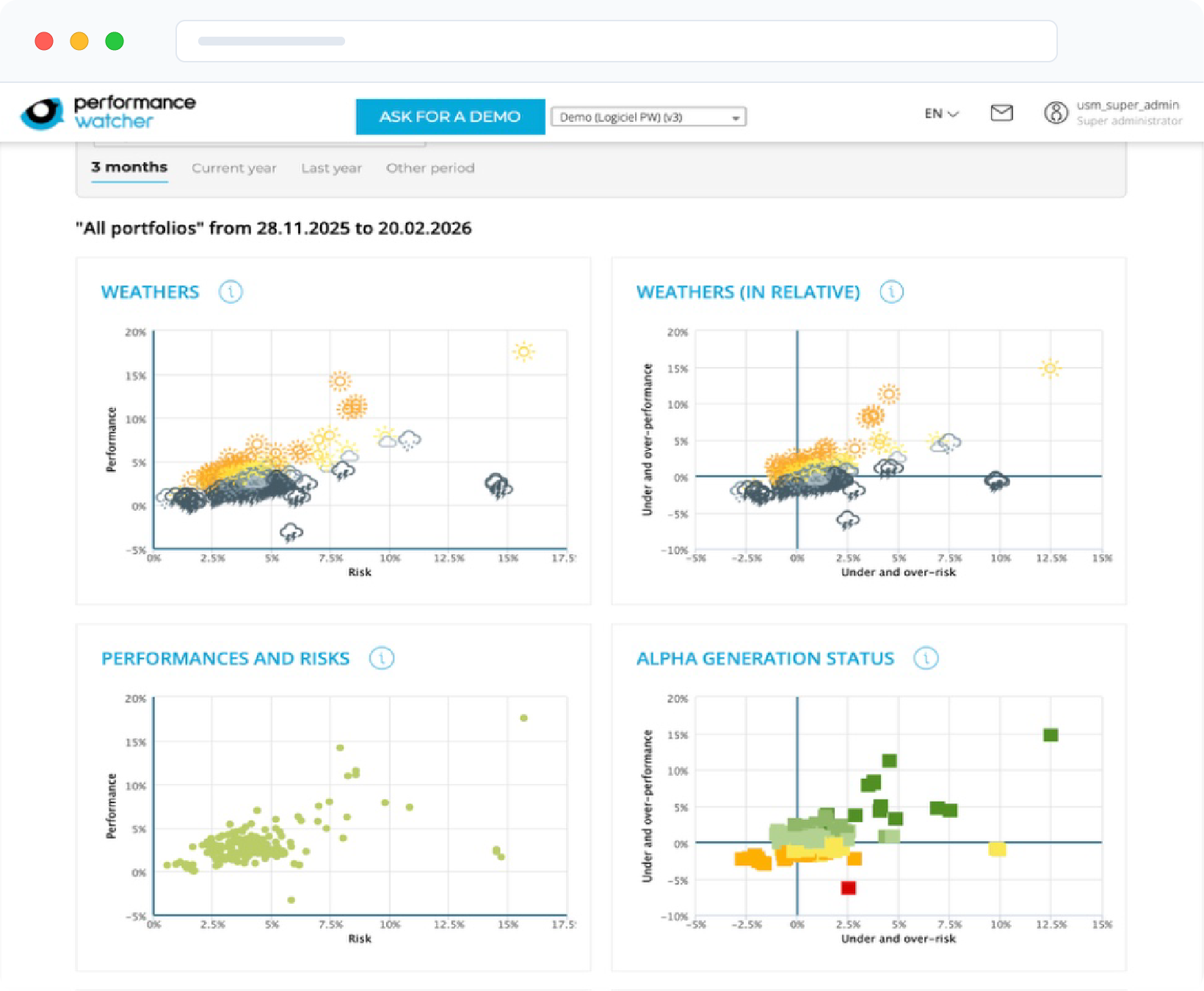Image resolution: width=1204 pixels, height=991 pixels.
Task: Open info icon next to Weathers title
Action: (x=231, y=292)
